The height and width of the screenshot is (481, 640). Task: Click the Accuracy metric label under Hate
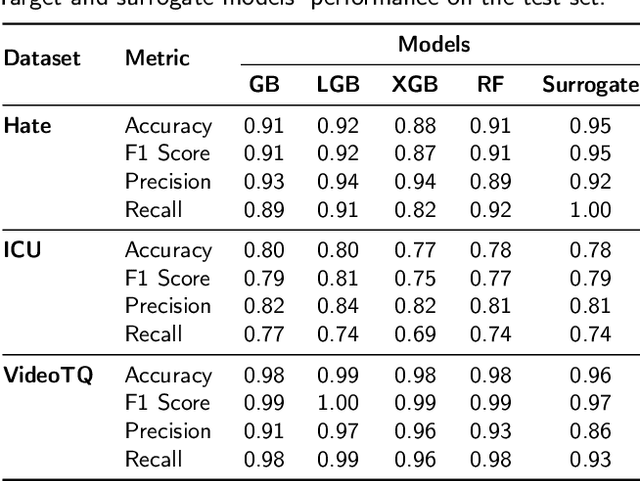[x=168, y=126]
